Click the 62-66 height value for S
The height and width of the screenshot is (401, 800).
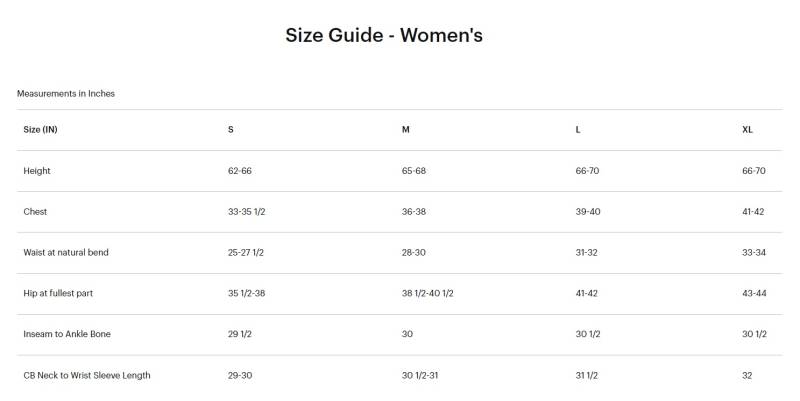[240, 171]
